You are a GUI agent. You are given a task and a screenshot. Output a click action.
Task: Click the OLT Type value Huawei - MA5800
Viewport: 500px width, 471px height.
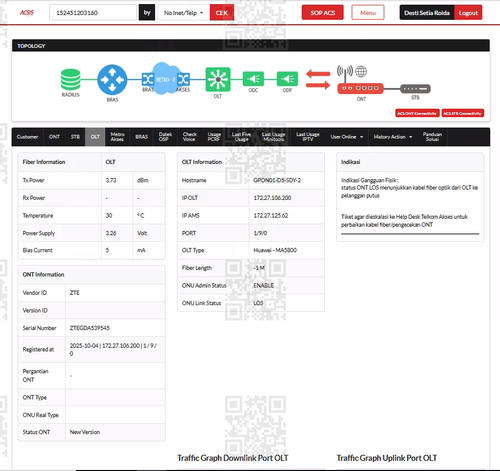tap(275, 250)
